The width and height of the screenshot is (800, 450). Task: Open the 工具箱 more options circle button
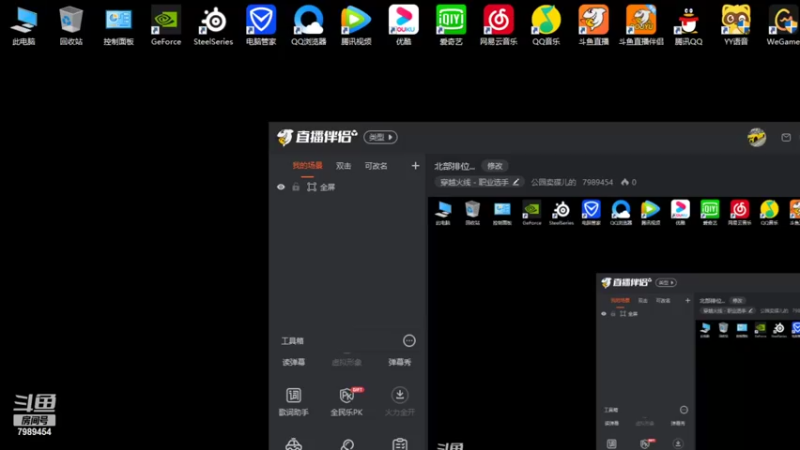pyautogui.click(x=409, y=341)
